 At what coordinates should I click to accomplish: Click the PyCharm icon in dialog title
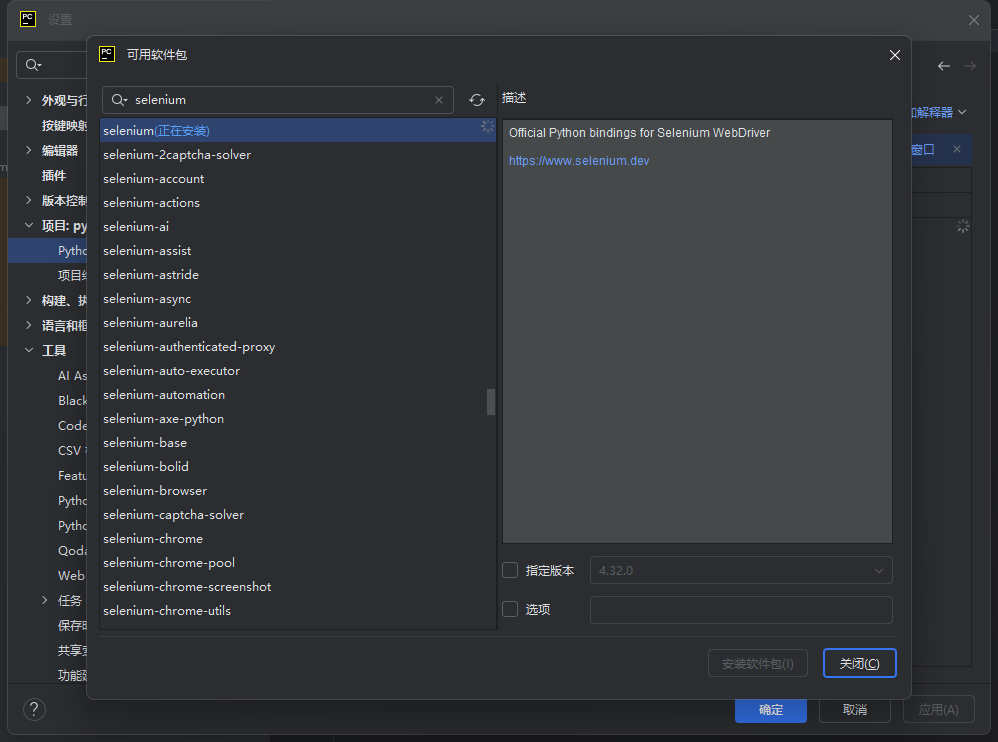point(107,54)
